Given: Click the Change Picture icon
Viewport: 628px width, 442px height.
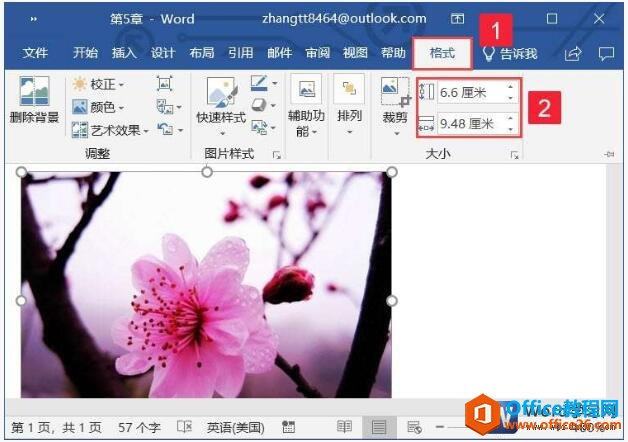Looking at the screenshot, I should (x=165, y=107).
